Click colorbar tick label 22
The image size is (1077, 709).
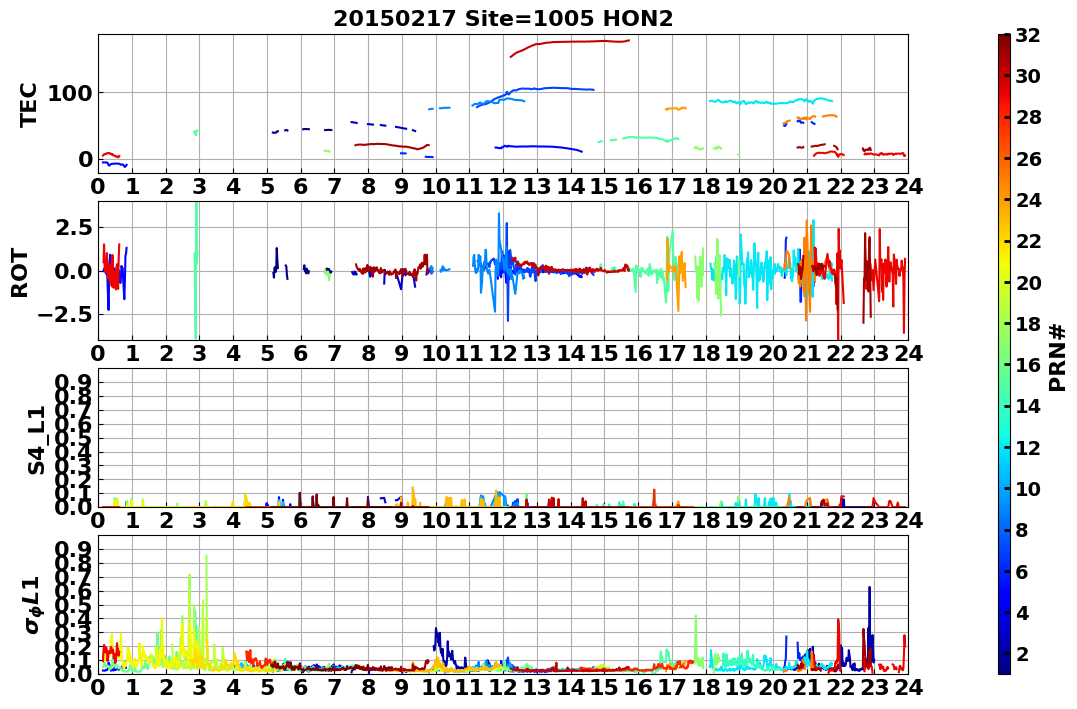tap(1028, 241)
